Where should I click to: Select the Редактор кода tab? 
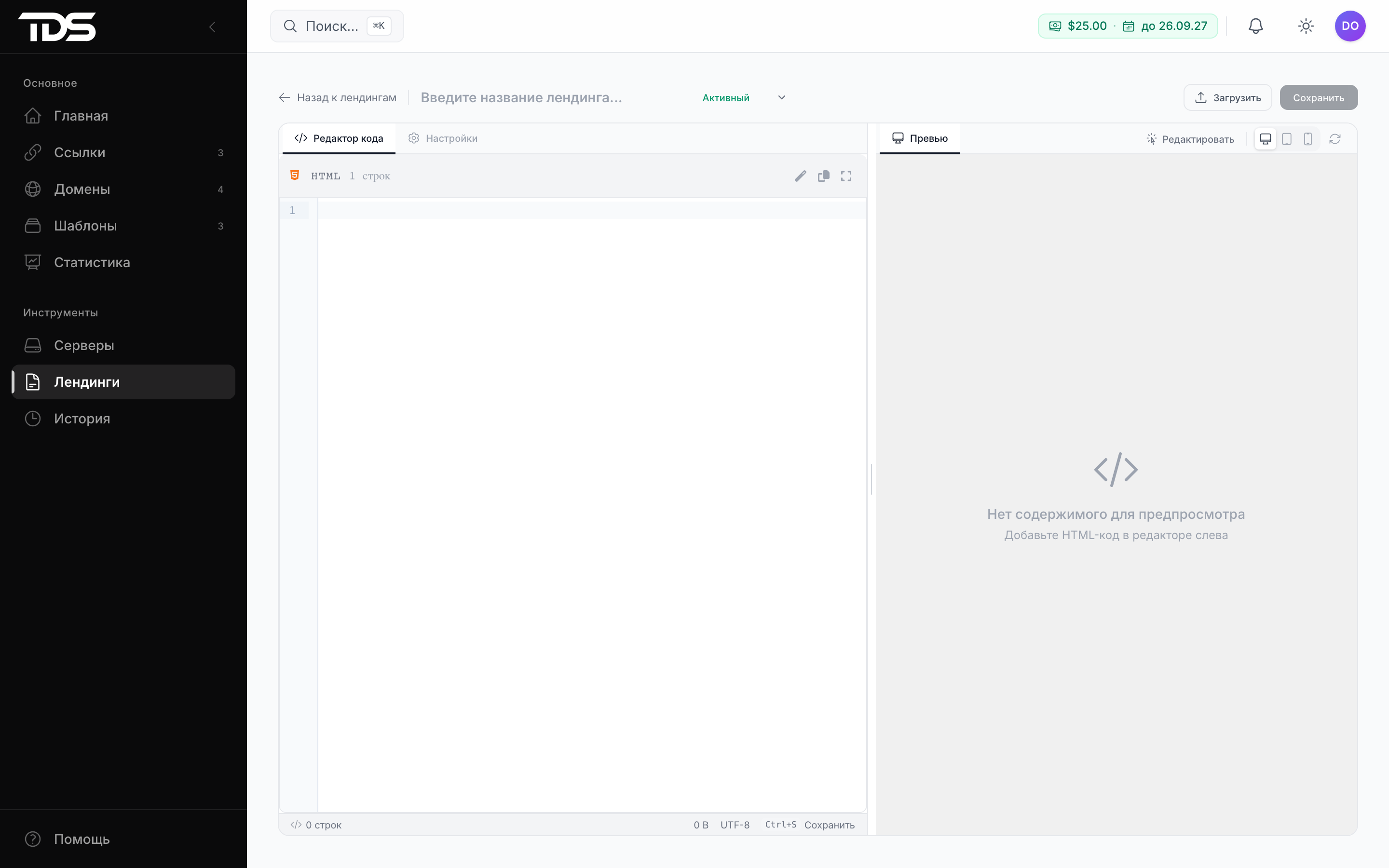point(339,138)
